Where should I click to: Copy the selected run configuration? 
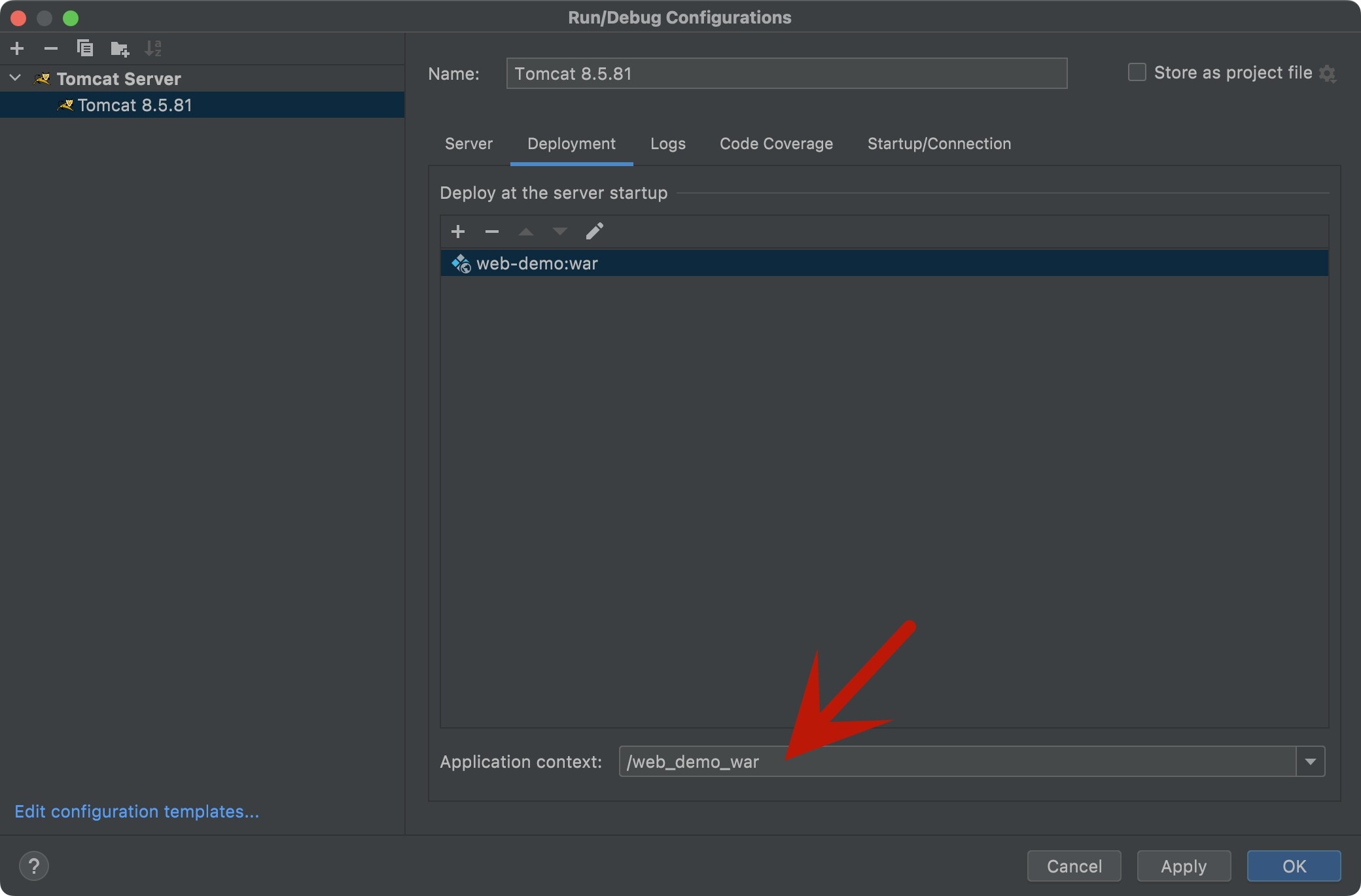[x=85, y=48]
